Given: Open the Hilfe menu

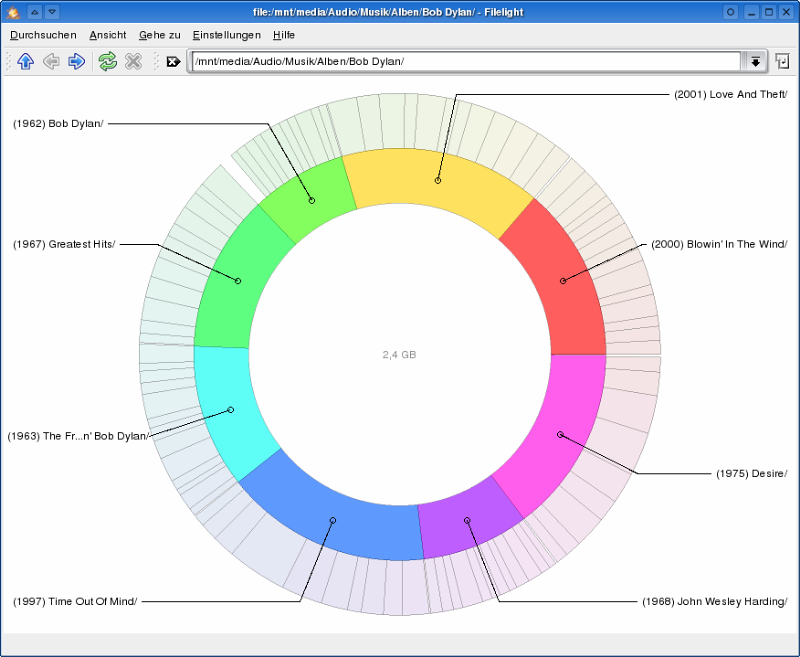Looking at the screenshot, I should pyautogui.click(x=284, y=35).
